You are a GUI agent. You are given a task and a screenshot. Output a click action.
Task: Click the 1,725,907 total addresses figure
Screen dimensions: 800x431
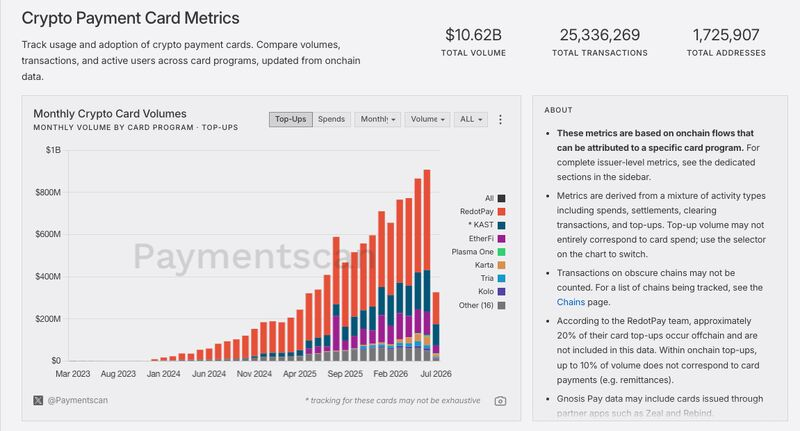(x=726, y=35)
